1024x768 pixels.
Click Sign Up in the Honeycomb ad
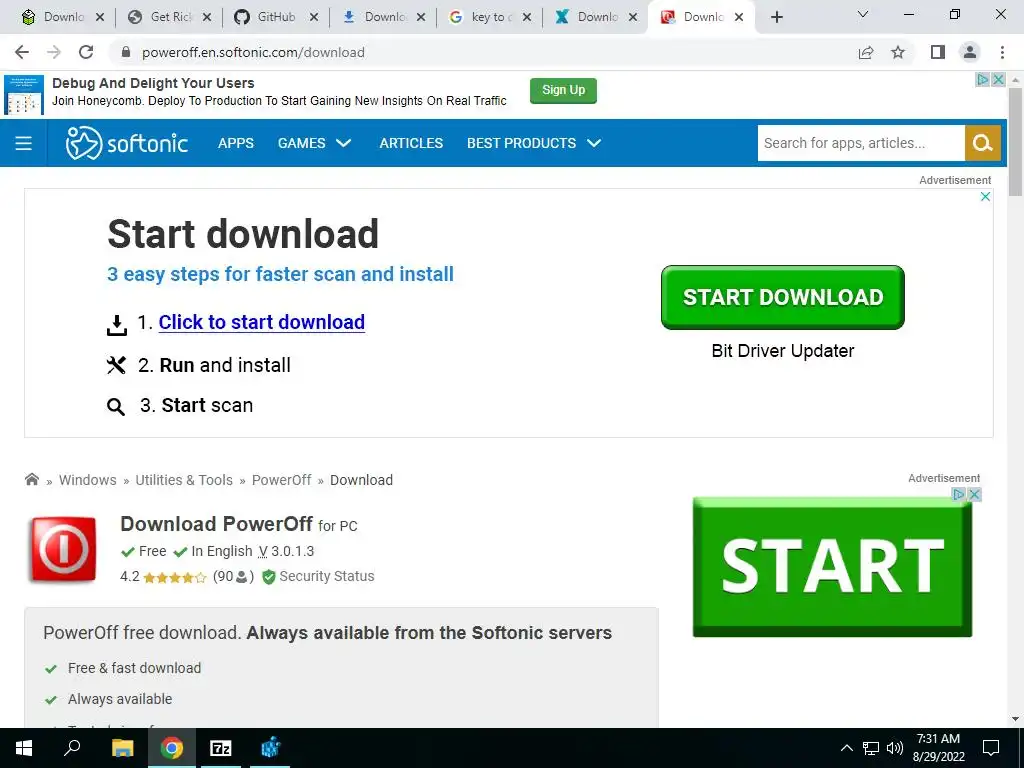[563, 90]
